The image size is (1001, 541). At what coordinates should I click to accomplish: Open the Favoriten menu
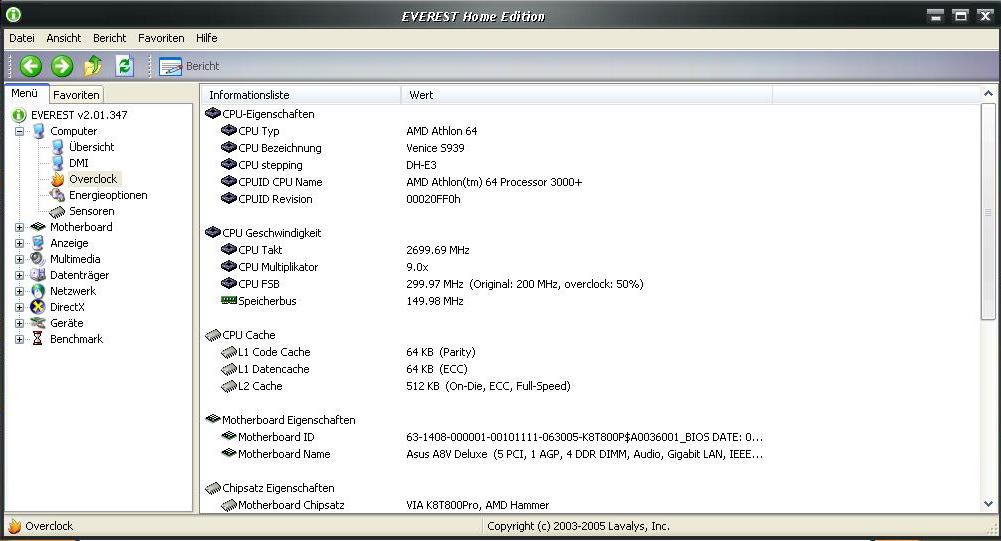161,38
